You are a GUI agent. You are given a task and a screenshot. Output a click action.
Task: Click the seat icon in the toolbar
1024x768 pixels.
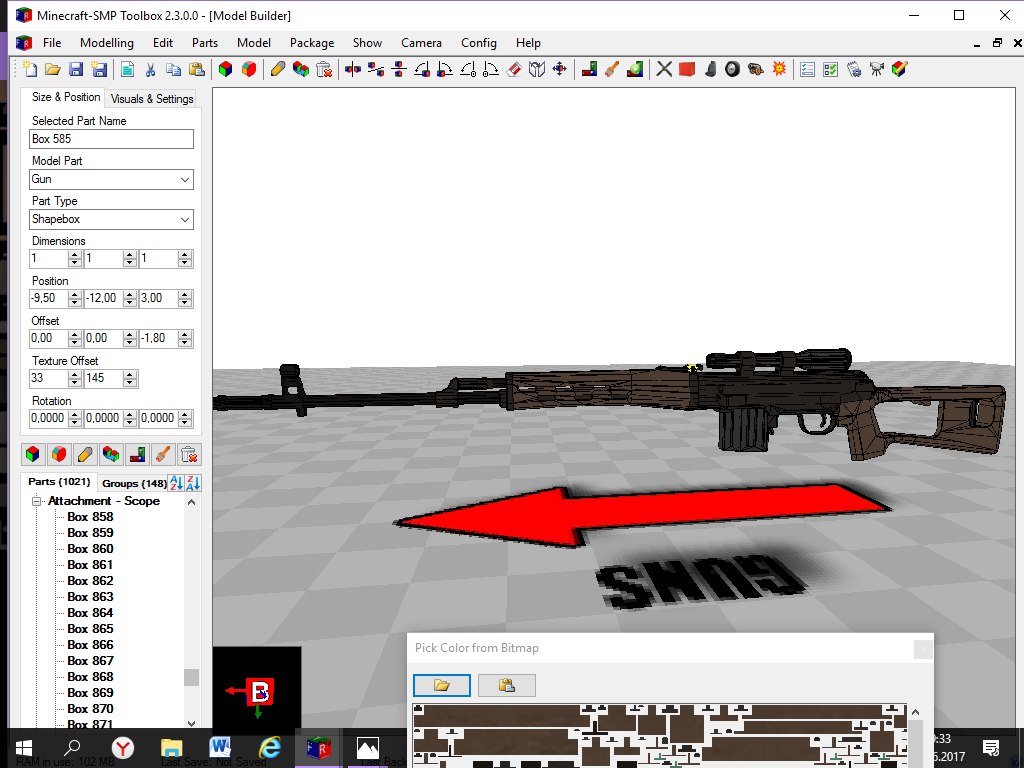coord(710,69)
